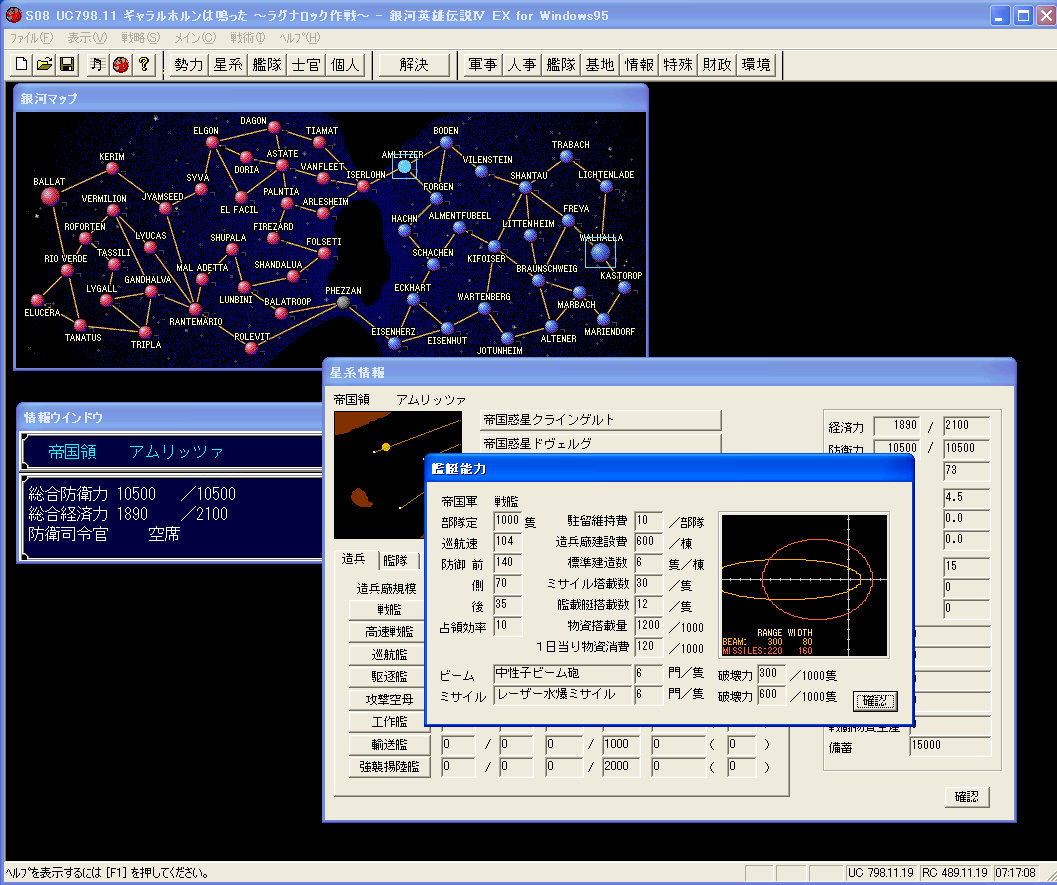The image size is (1057, 885).
Task: Click the 環境 toolbar button
Action: point(756,65)
